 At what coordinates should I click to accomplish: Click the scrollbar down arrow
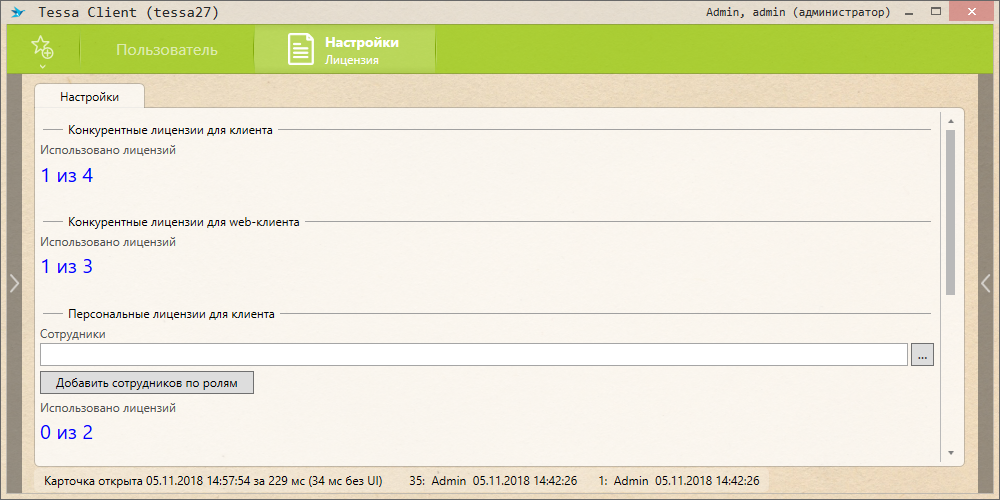click(x=950, y=452)
